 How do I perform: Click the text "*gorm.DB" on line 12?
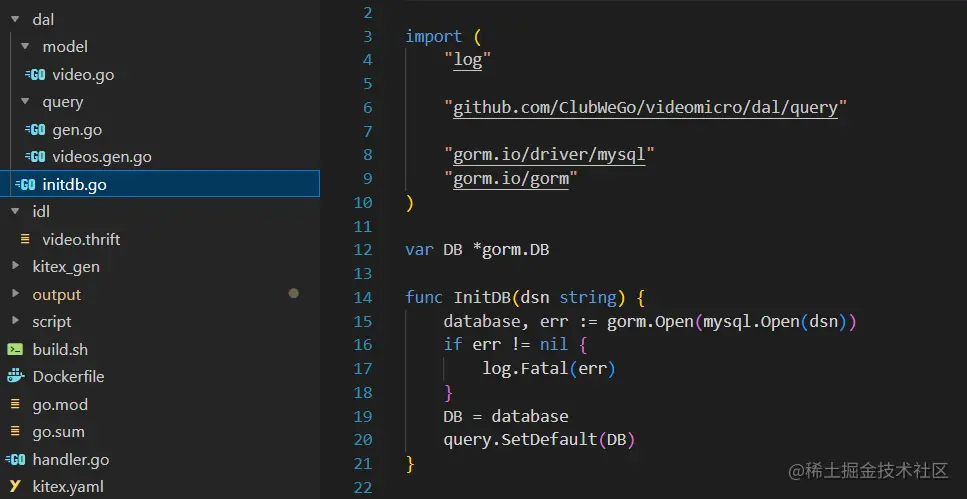pos(511,250)
